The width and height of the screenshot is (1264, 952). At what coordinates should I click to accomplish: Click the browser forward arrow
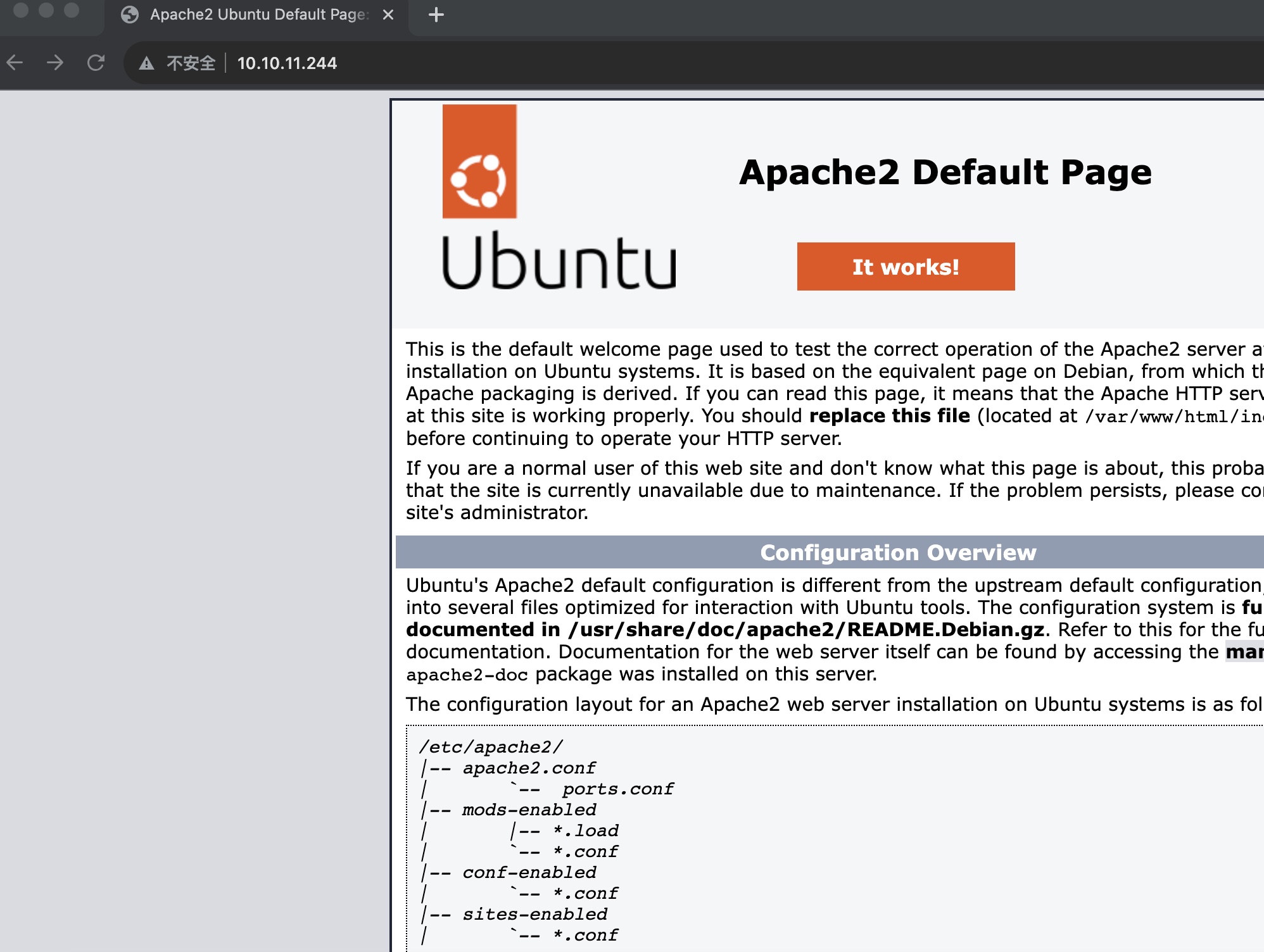click(x=55, y=63)
